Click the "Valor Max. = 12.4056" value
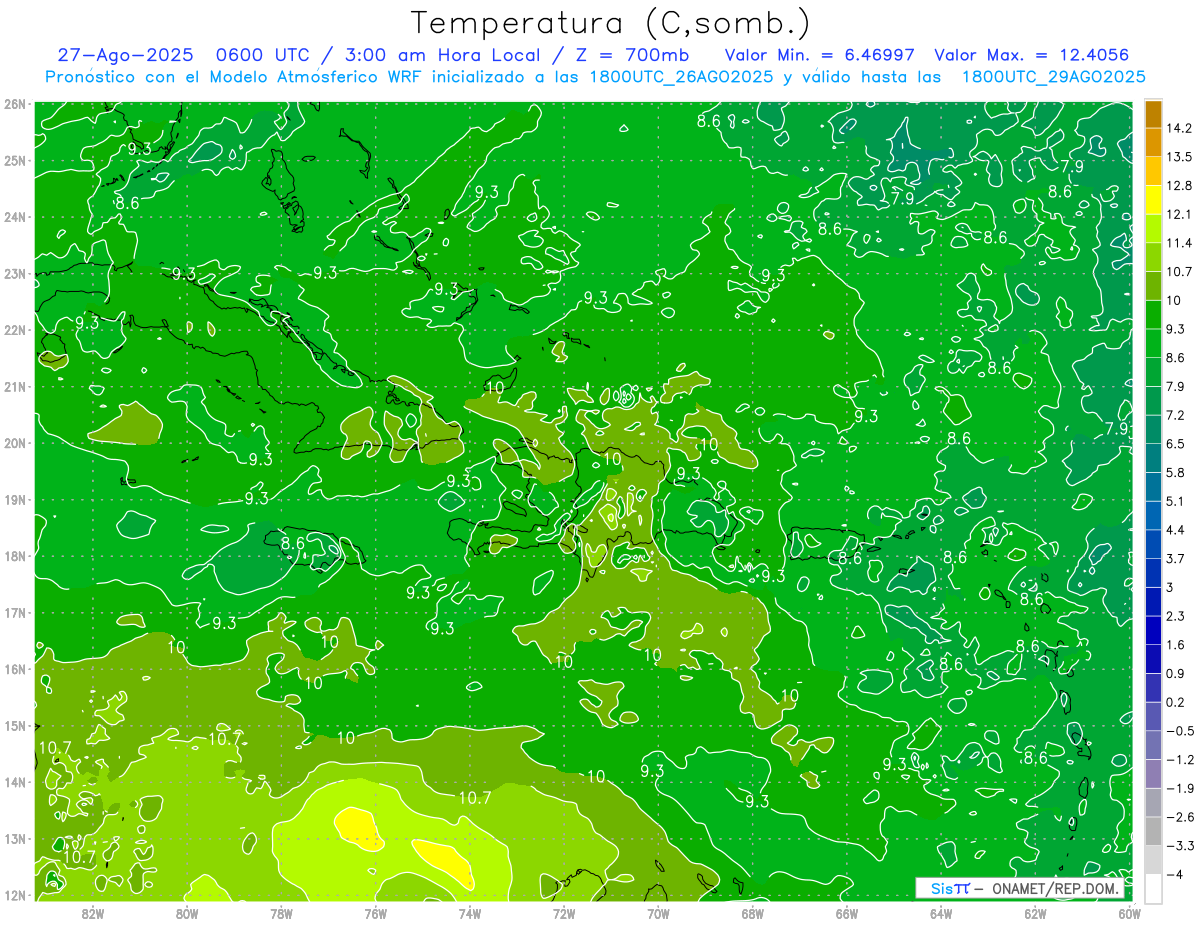Image resolution: width=1200 pixels, height=927 pixels. (1032, 56)
